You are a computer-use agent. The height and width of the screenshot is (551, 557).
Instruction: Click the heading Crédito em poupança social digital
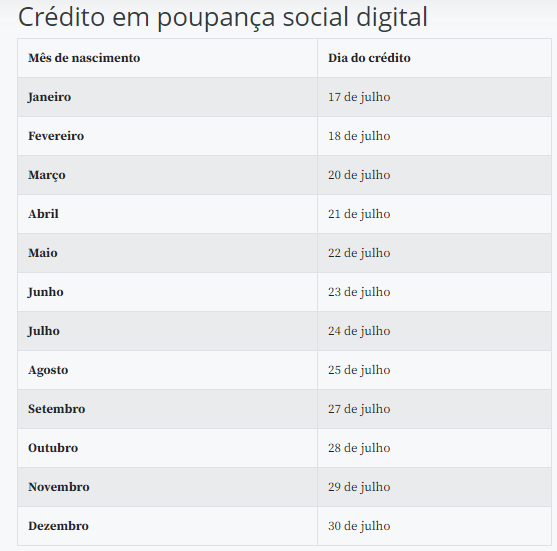click(x=222, y=17)
